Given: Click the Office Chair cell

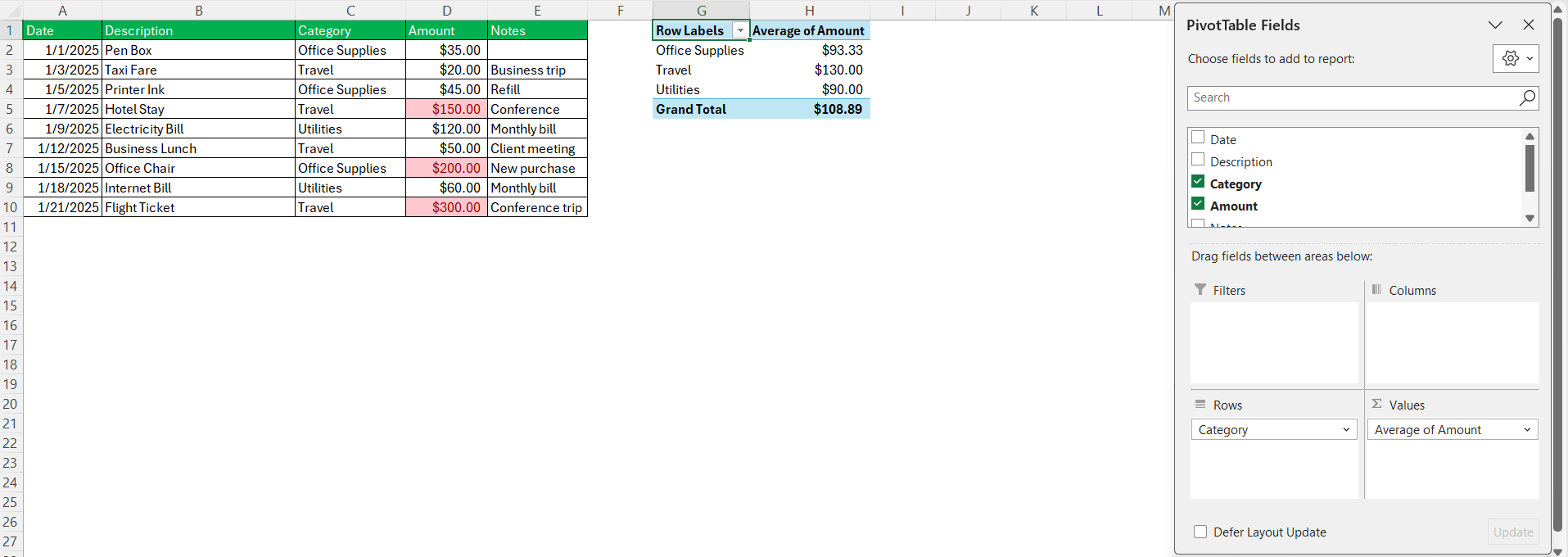Looking at the screenshot, I should tap(198, 168).
